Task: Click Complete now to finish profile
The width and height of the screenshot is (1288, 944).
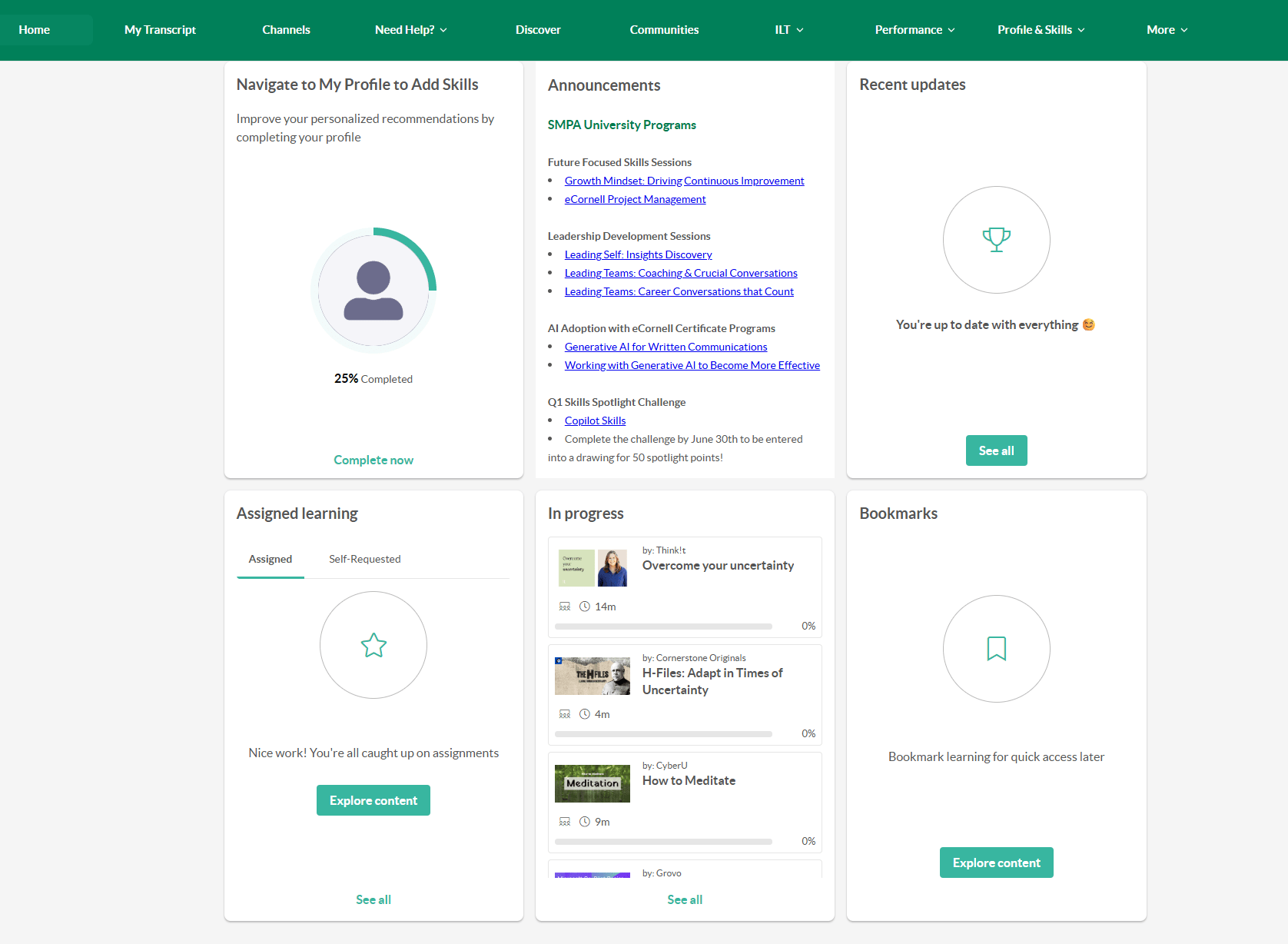Action: [x=373, y=460]
